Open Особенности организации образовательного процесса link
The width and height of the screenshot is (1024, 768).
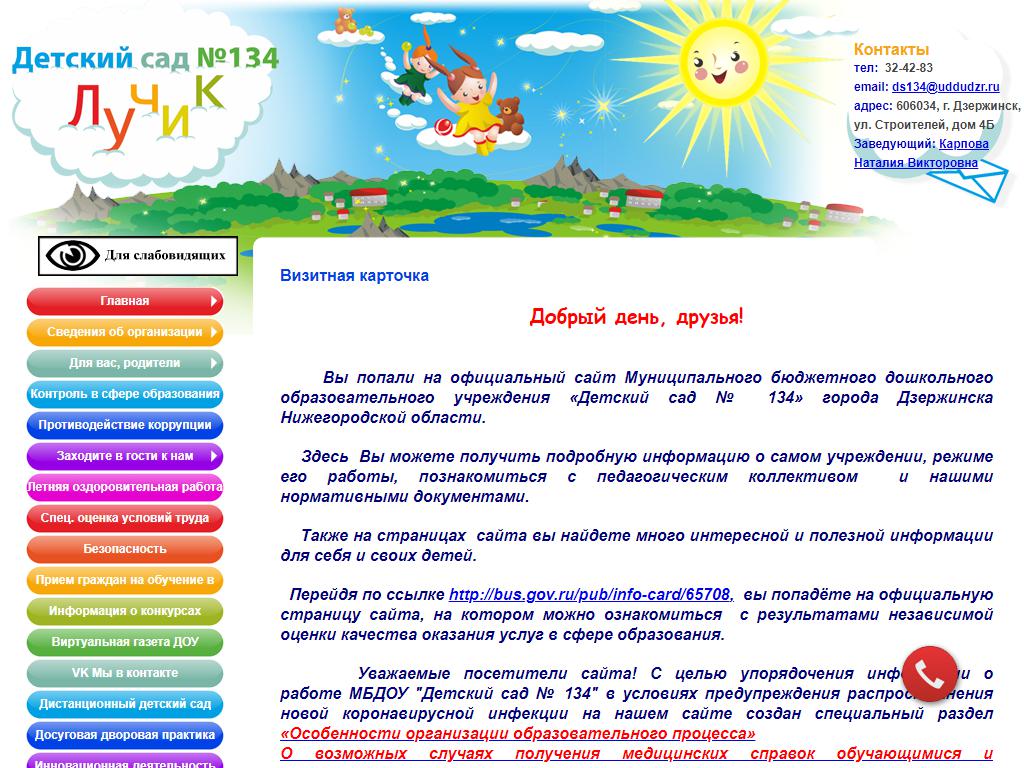point(517,734)
